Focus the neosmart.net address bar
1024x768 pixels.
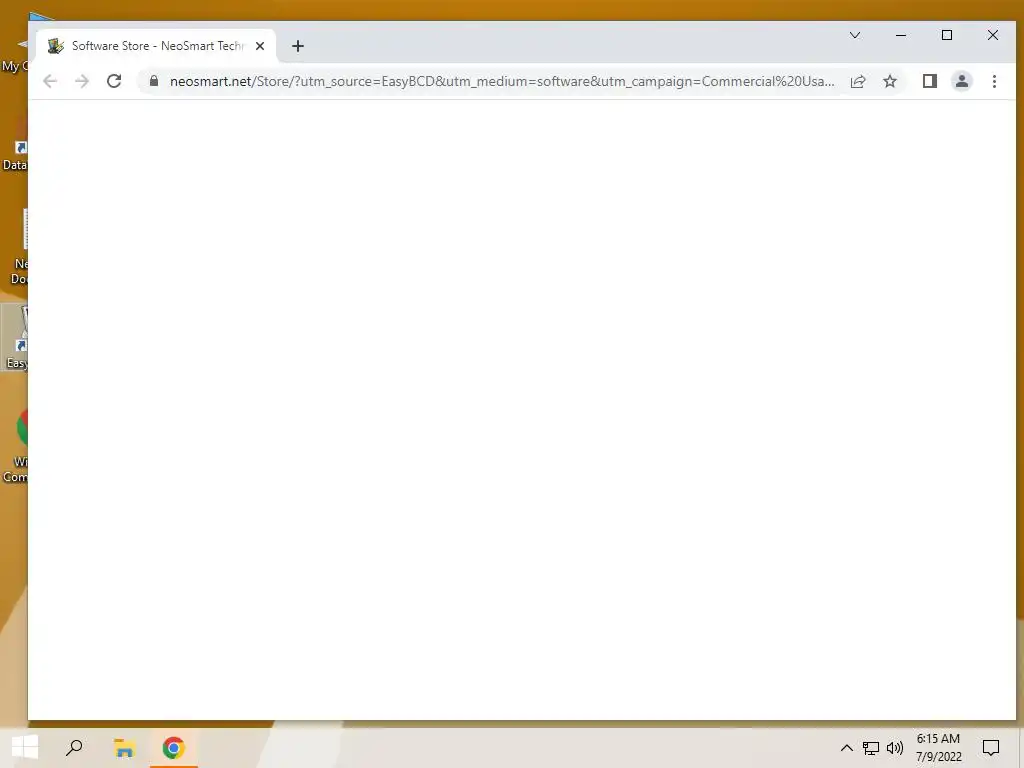click(x=502, y=81)
